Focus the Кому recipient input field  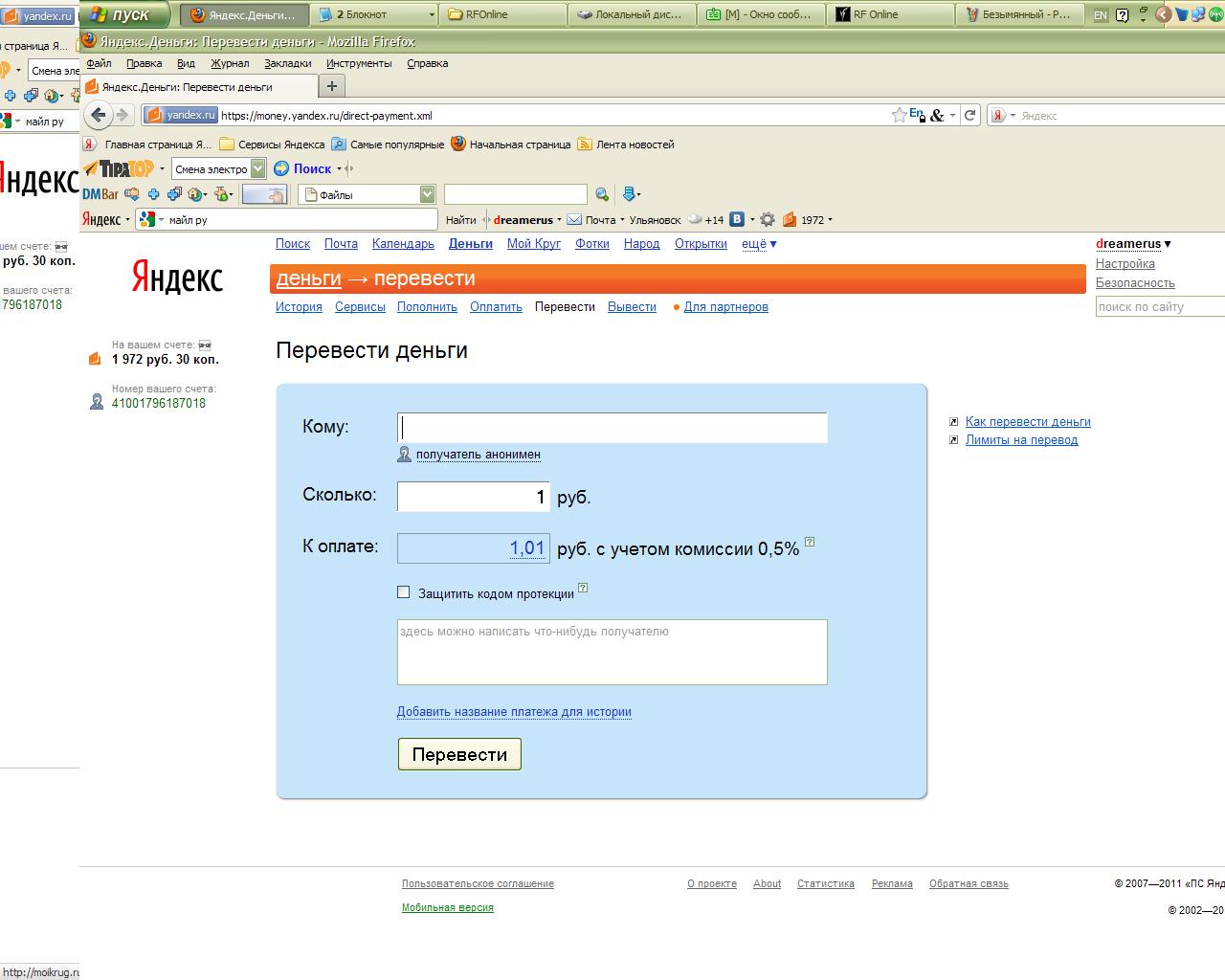click(612, 427)
